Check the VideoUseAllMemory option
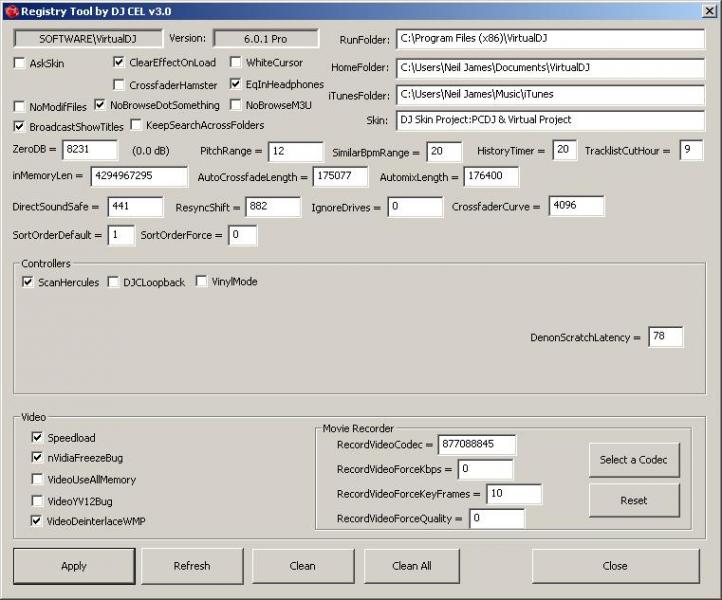The width and height of the screenshot is (722, 600). tap(37, 480)
